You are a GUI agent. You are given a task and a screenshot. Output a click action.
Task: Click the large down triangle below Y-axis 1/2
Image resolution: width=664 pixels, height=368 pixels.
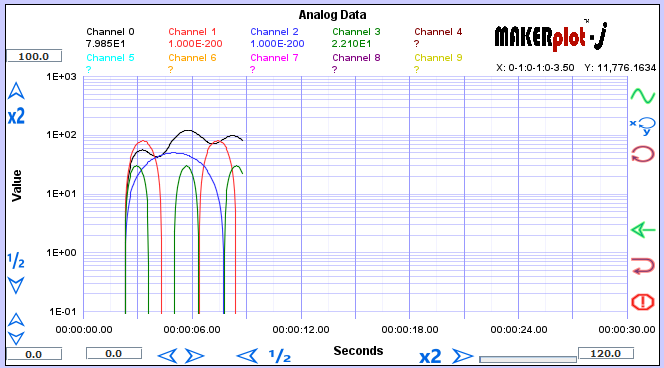[x=16, y=285]
